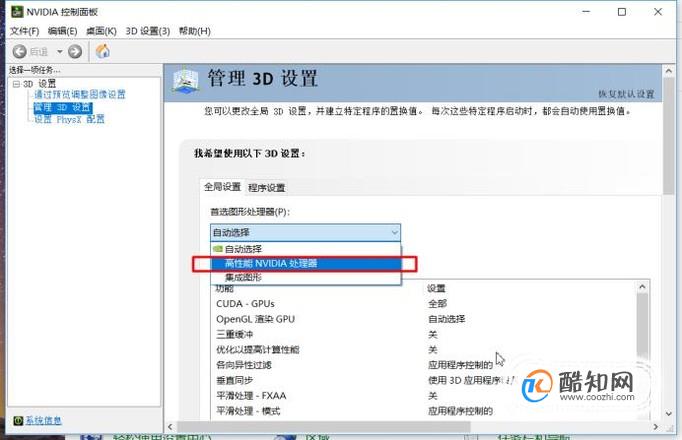Select the 三重缓冲 setting row
Image resolution: width=682 pixels, height=440 pixels.
pyautogui.click(x=425, y=334)
